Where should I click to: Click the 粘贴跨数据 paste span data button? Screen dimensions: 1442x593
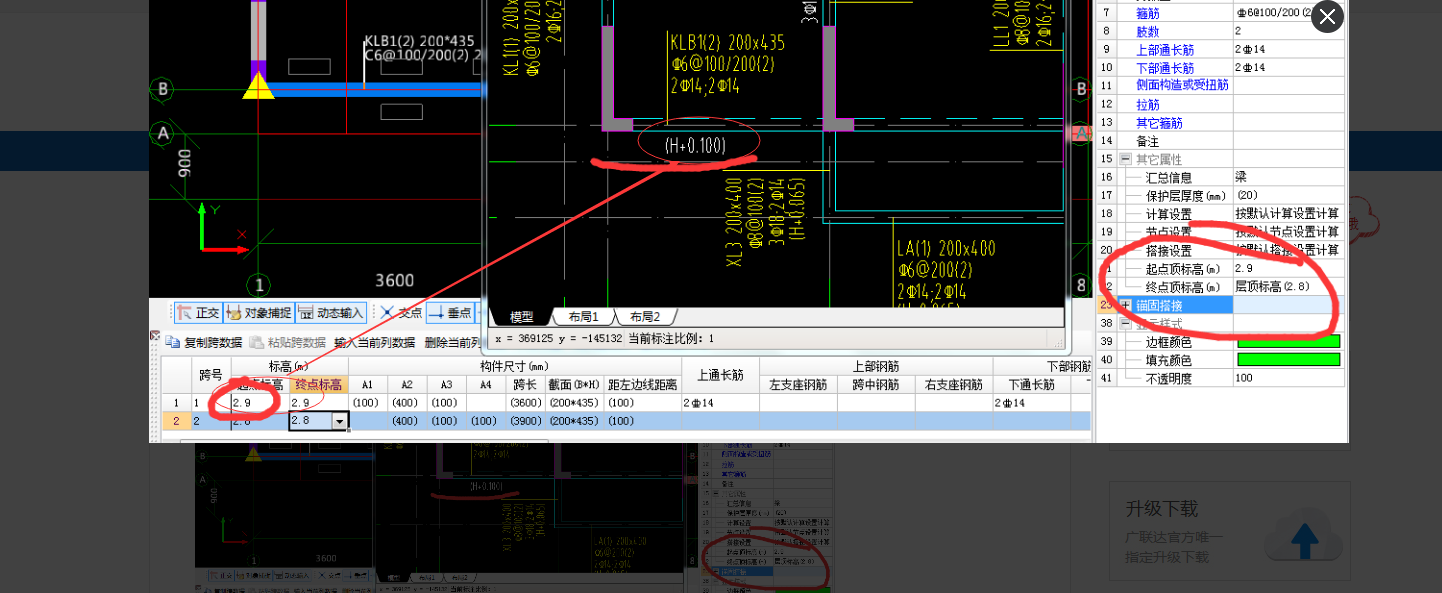coord(288,342)
